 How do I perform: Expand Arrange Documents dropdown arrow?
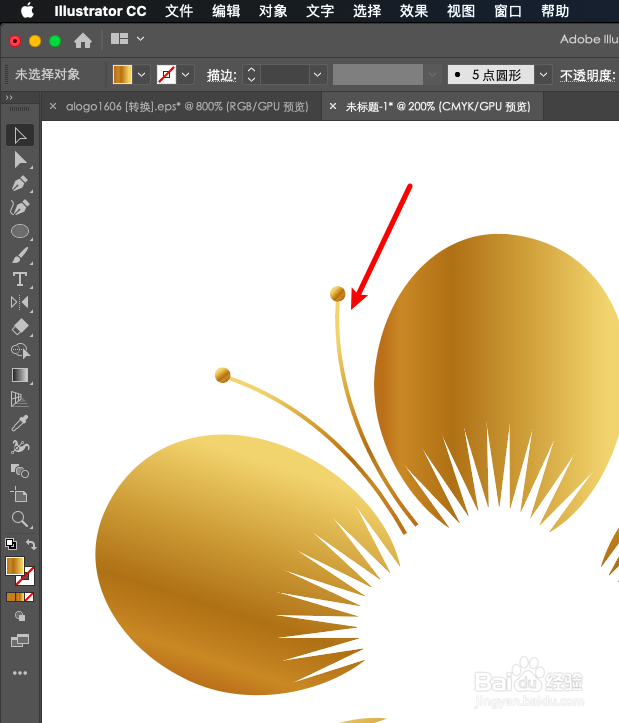tap(141, 39)
